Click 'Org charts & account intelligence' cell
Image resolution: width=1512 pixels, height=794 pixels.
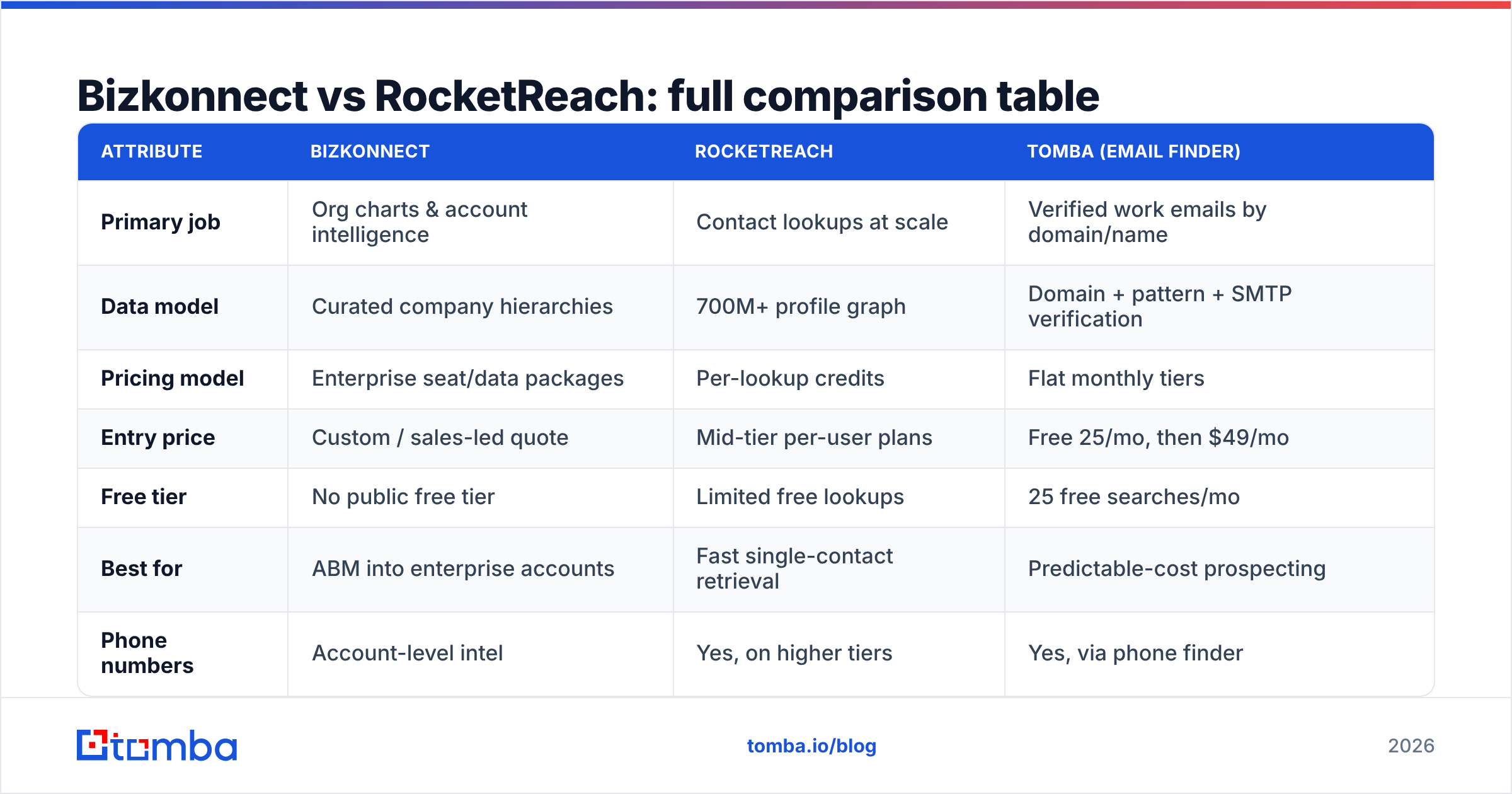[x=481, y=223]
